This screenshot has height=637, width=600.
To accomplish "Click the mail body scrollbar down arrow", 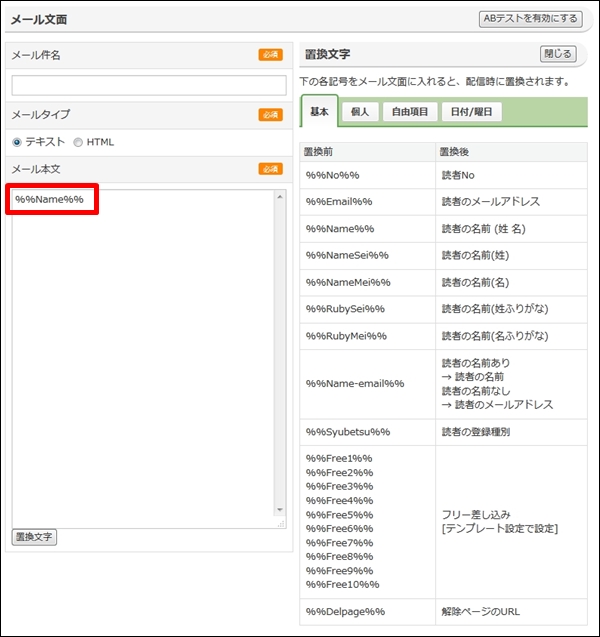I will 280,509.
